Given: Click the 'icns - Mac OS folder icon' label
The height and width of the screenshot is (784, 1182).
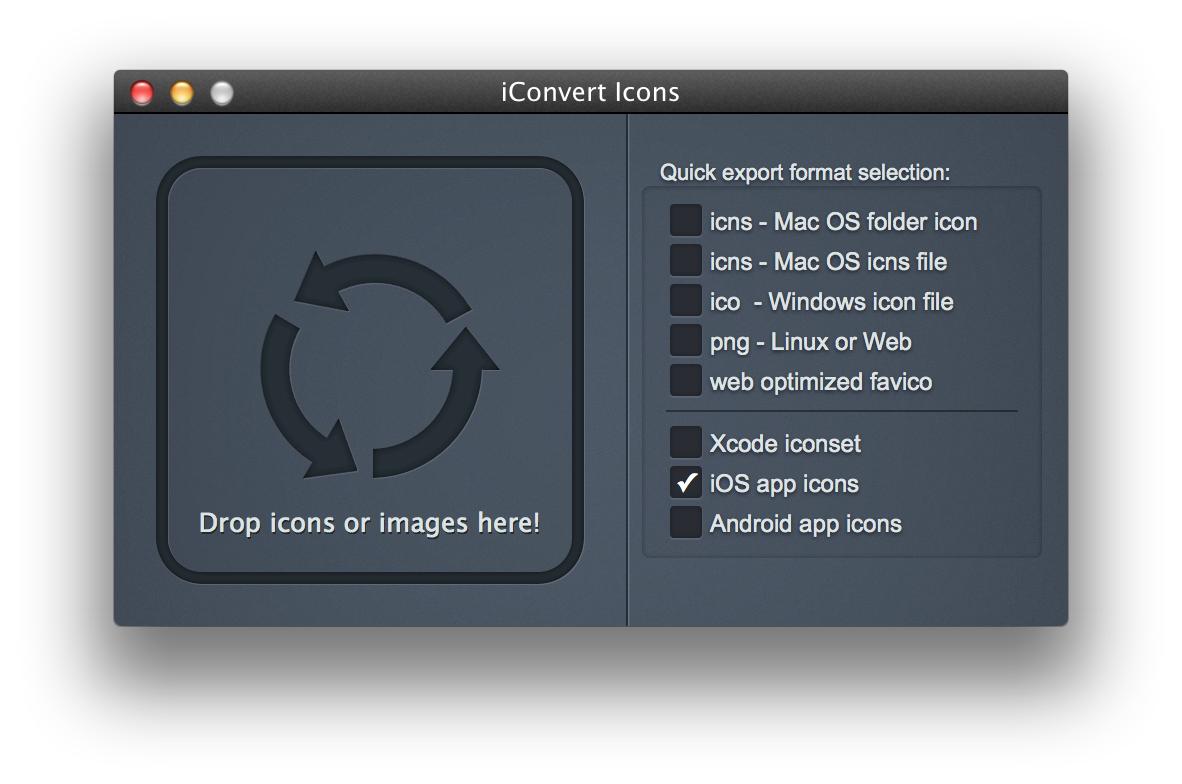Looking at the screenshot, I should pos(843,221).
